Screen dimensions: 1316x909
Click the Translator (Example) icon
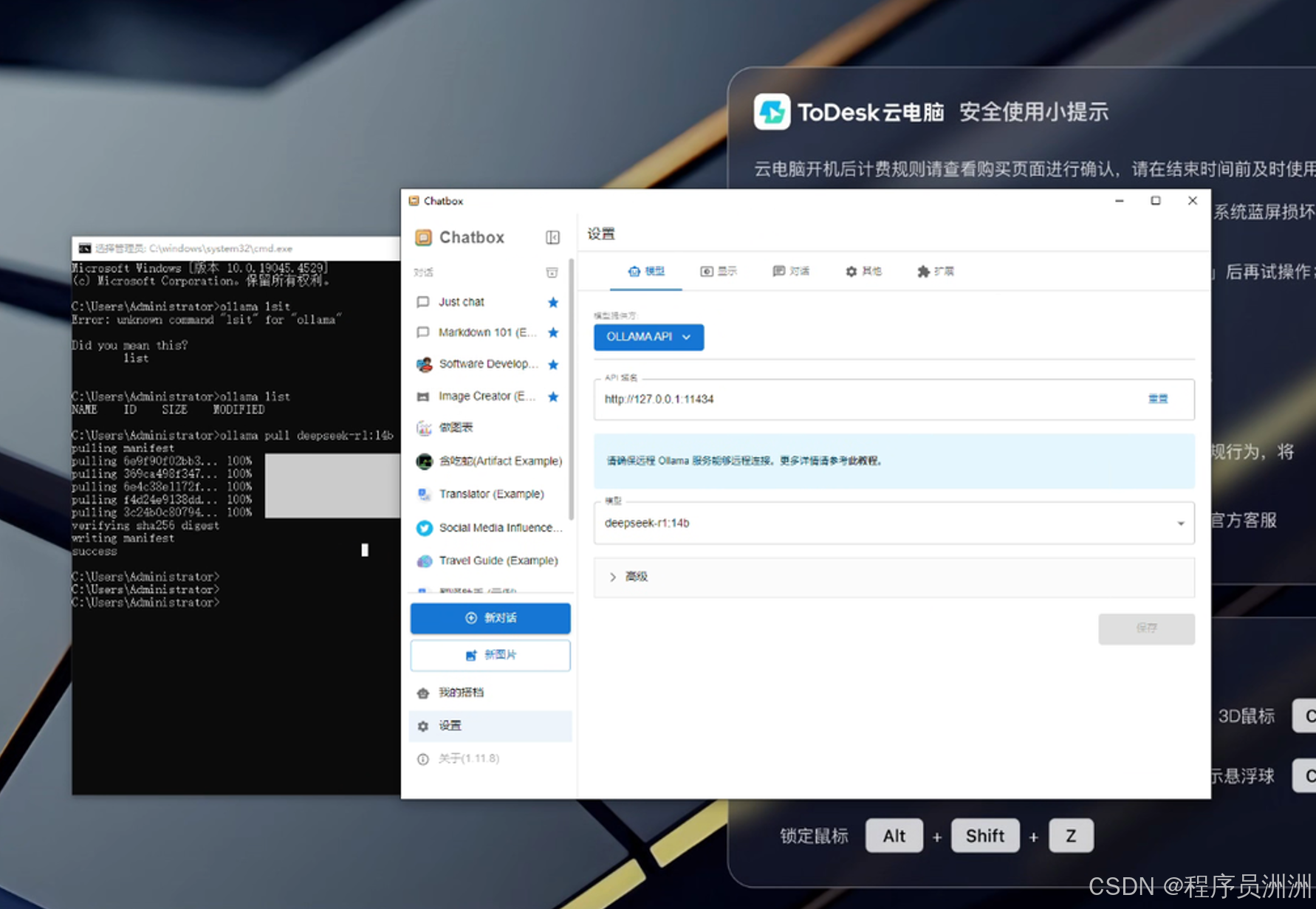point(424,494)
